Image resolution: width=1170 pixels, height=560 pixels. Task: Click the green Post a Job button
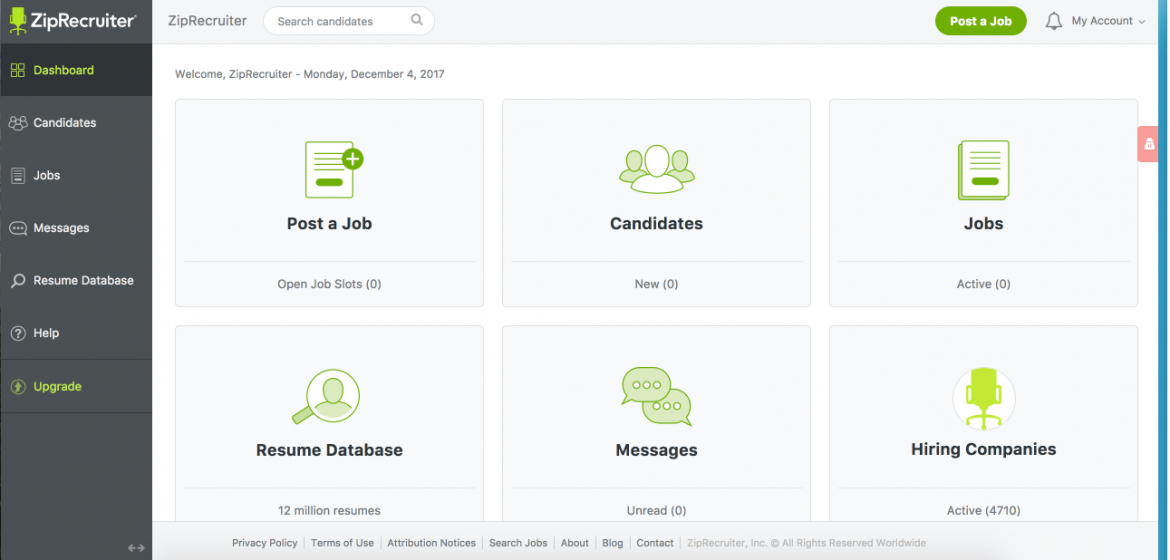(x=980, y=21)
